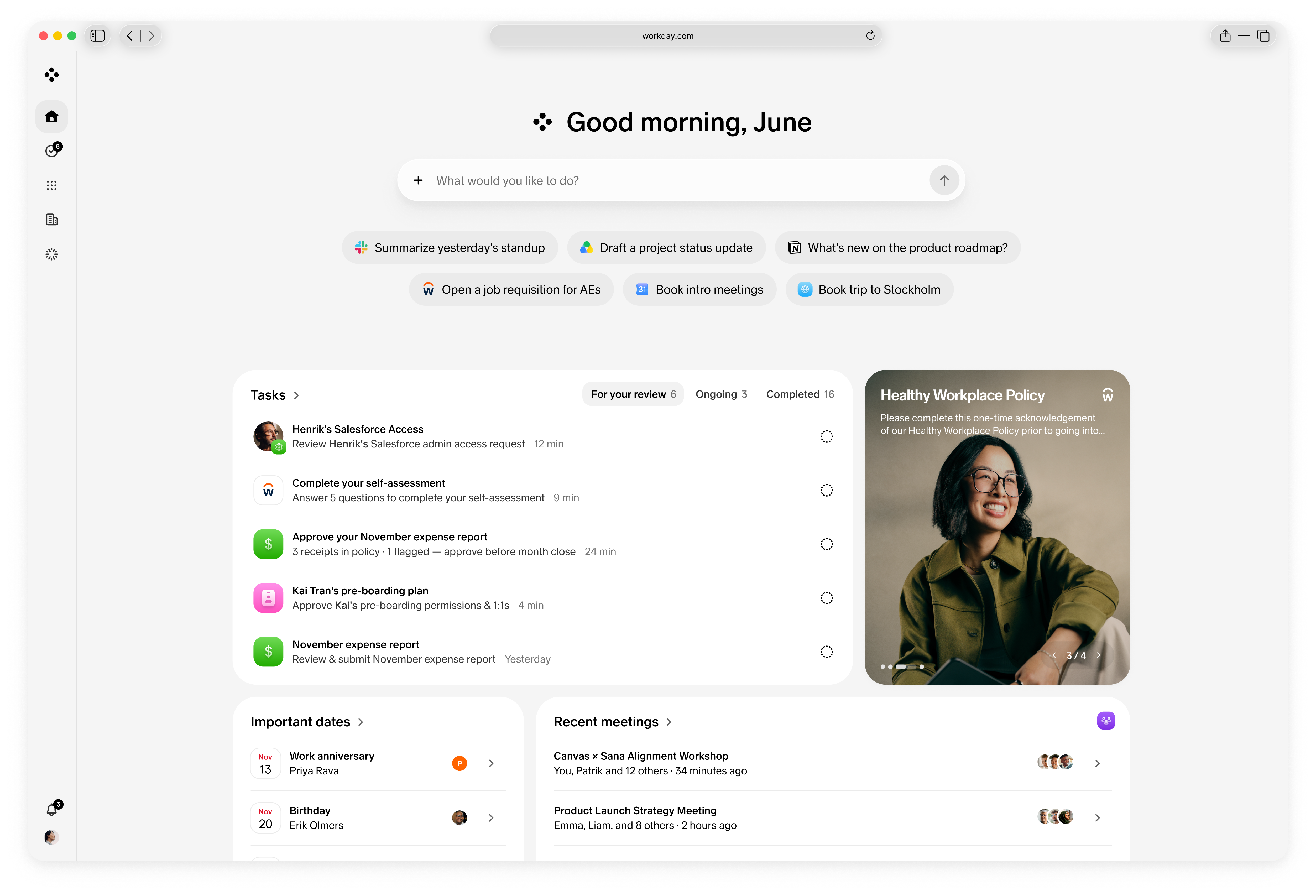Image resolution: width=1316 pixels, height=896 pixels.
Task: Click the workday.com address bar
Action: [x=685, y=36]
